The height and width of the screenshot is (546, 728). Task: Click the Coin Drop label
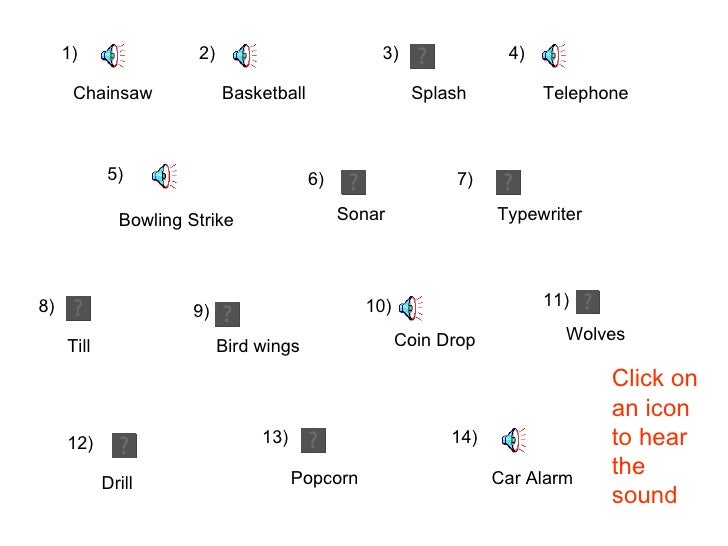(435, 340)
